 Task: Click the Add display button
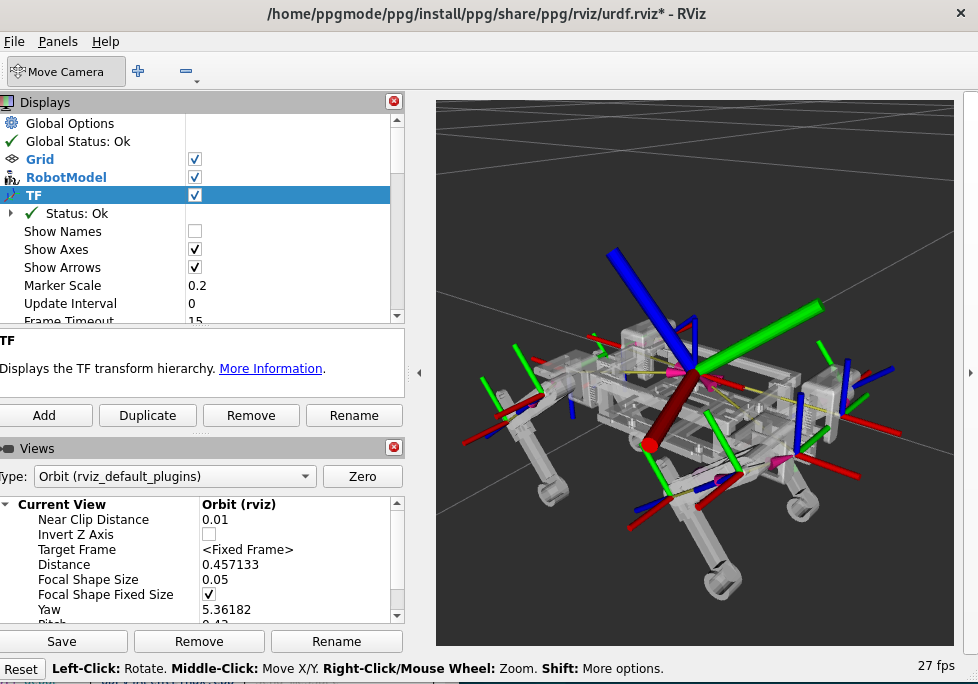tap(44, 415)
